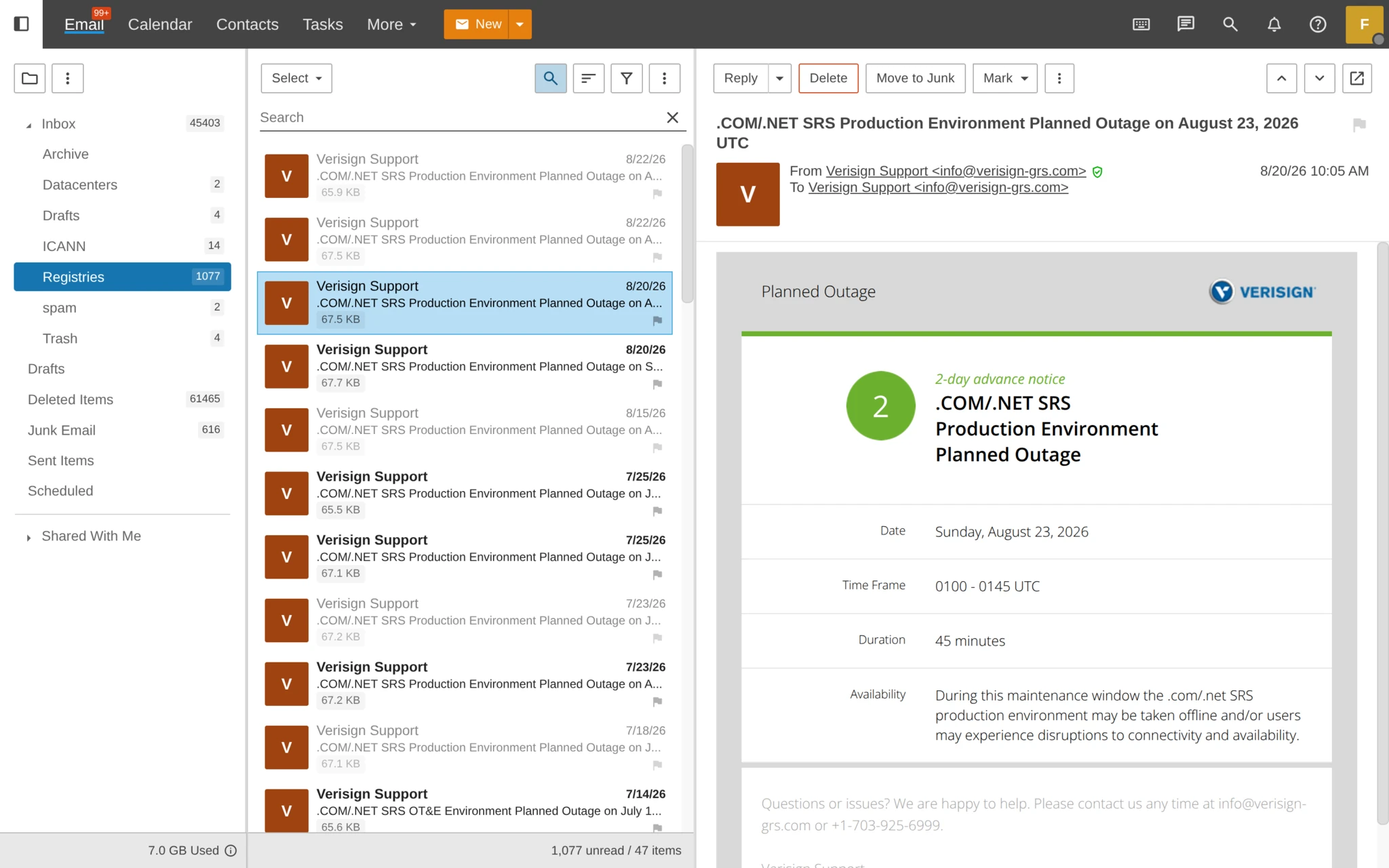Open the help question-mark icon
The image size is (1389, 868).
click(1318, 24)
